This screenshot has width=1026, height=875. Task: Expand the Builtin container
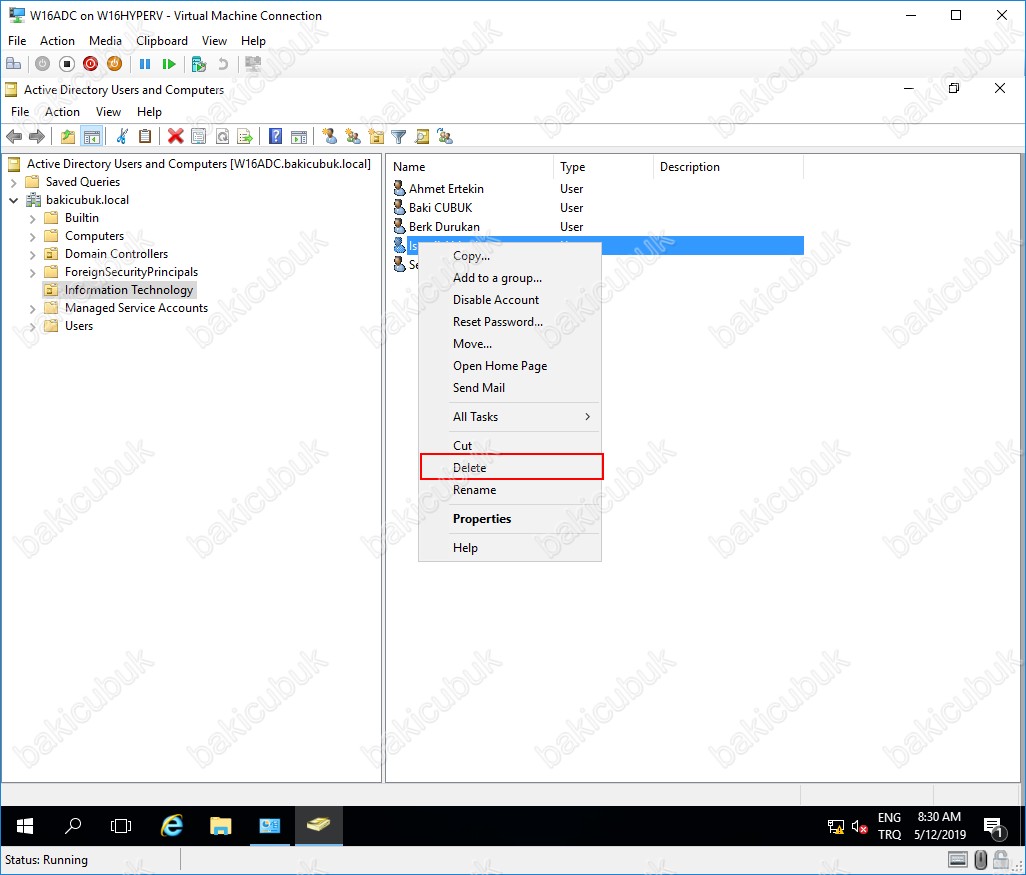pos(33,219)
